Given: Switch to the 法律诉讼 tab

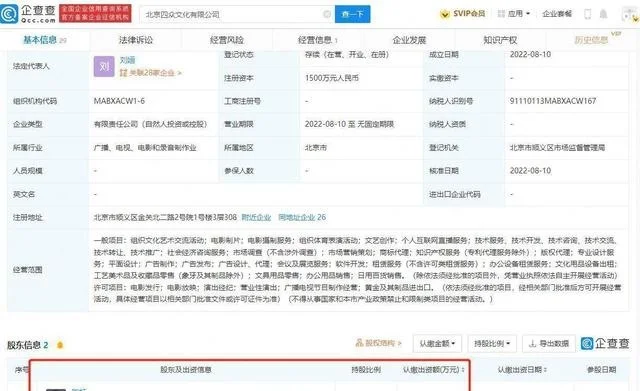Looking at the screenshot, I should point(136,40).
